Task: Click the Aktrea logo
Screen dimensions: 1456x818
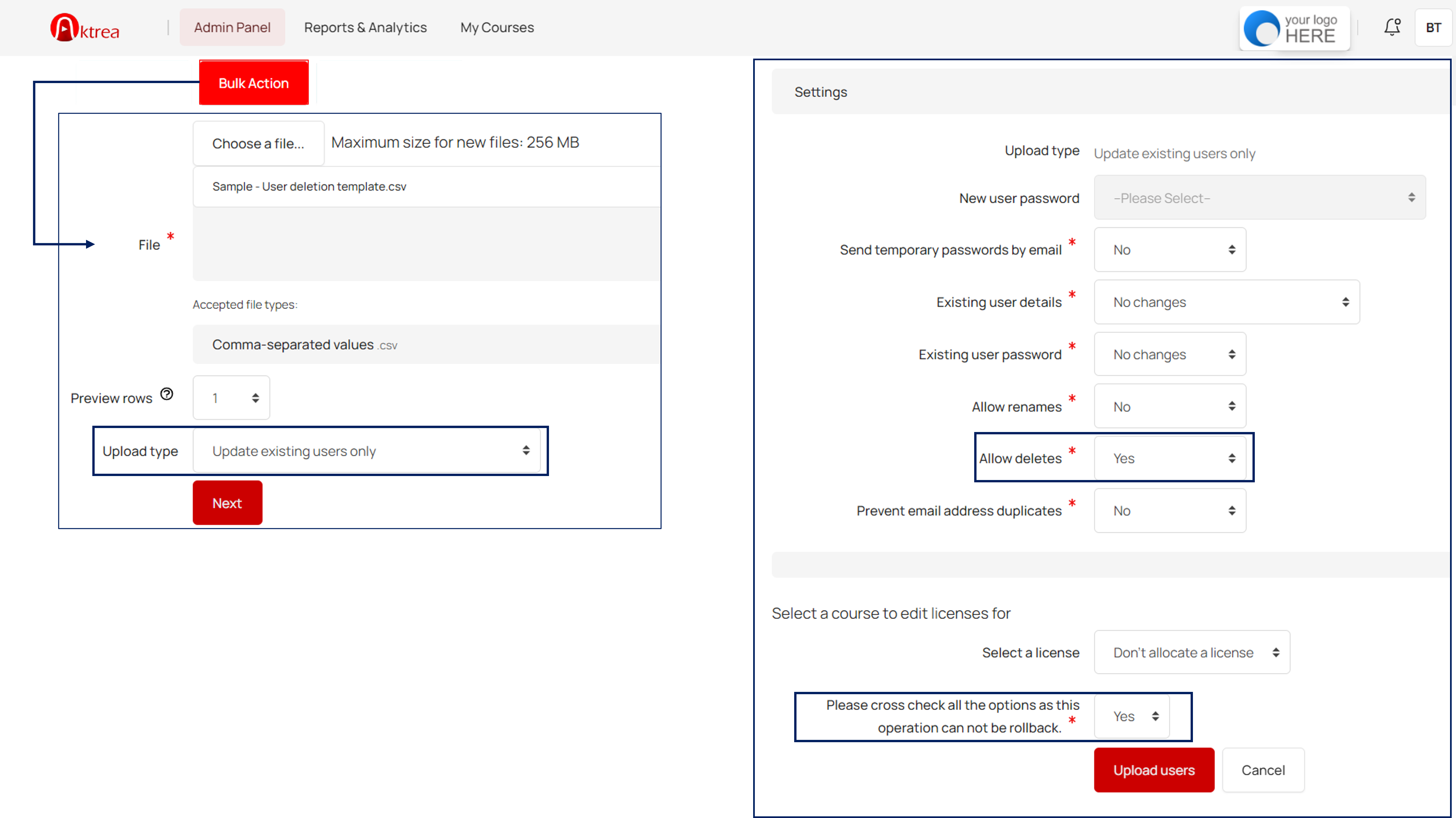Action: 85,28
